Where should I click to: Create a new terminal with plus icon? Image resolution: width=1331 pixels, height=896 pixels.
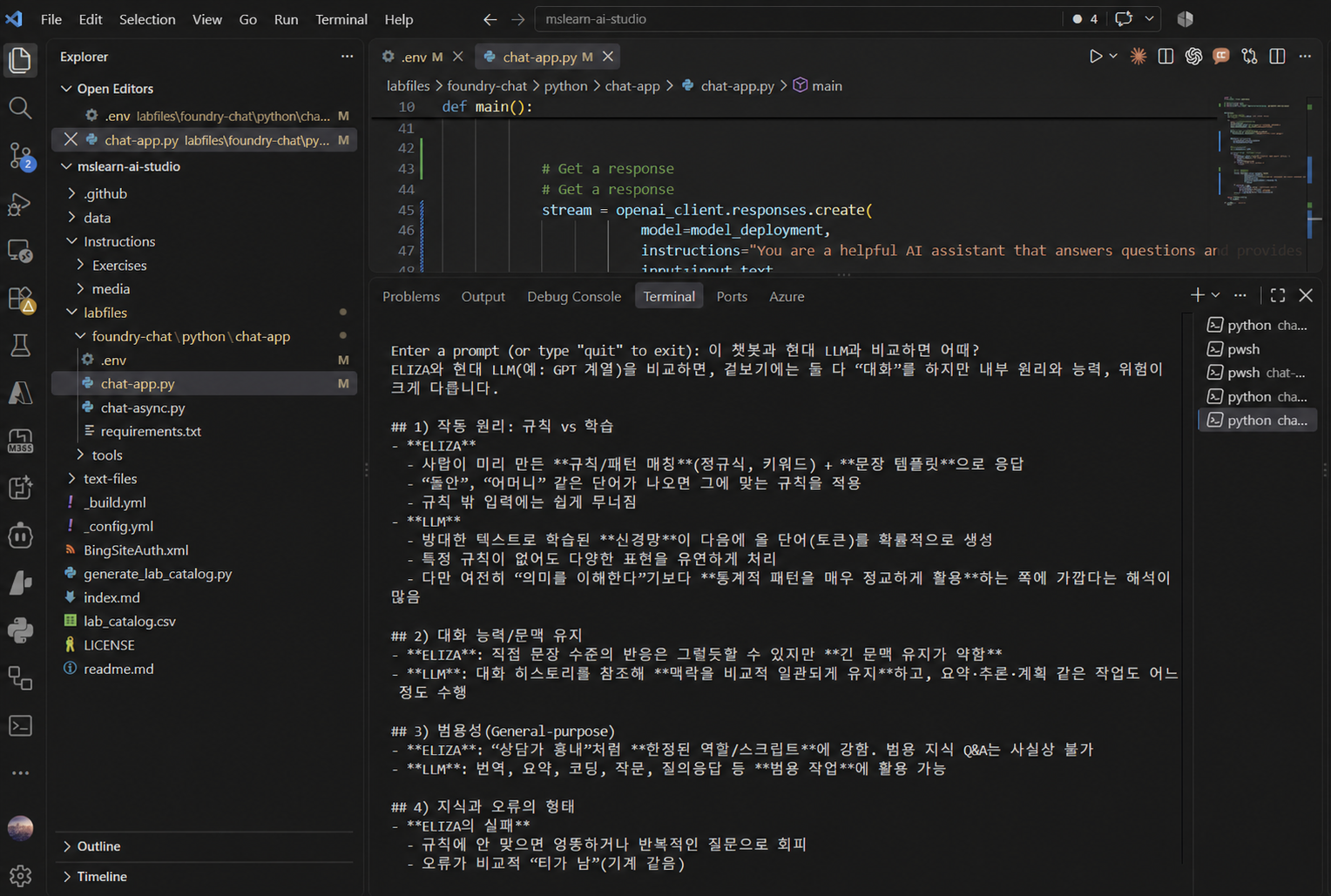coord(1198,295)
